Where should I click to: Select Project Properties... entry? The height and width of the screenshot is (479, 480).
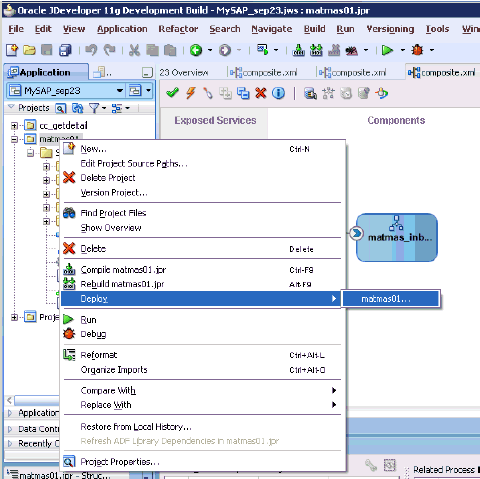(120, 462)
